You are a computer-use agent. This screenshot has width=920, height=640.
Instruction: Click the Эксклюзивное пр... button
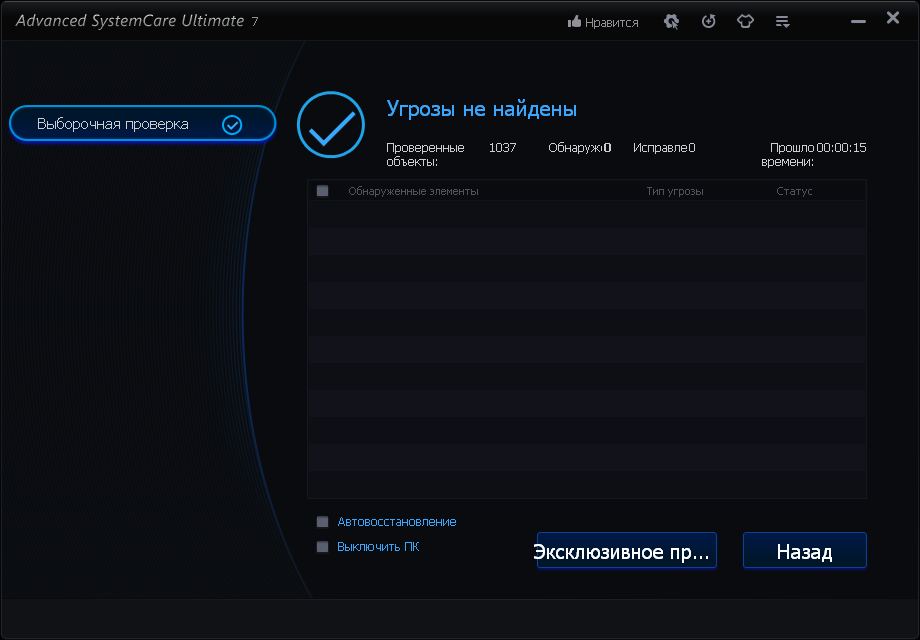(627, 550)
